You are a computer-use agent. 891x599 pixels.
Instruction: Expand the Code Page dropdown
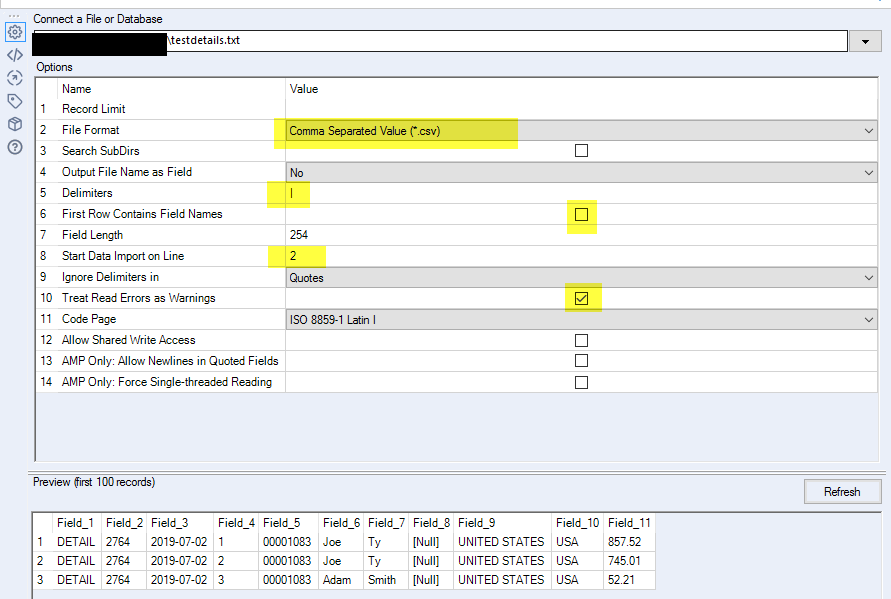click(x=581, y=319)
